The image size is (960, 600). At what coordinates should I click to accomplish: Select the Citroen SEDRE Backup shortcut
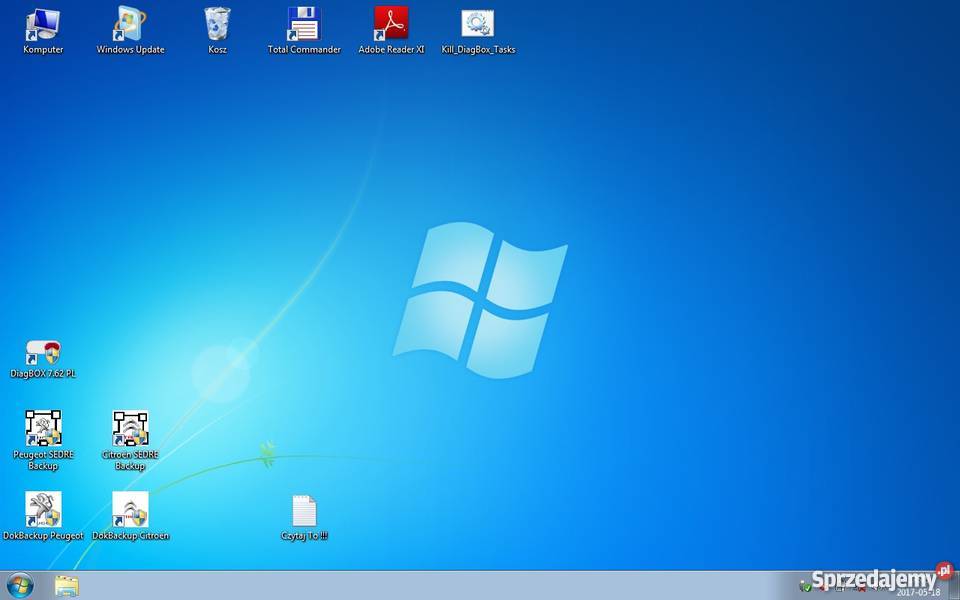(x=130, y=429)
